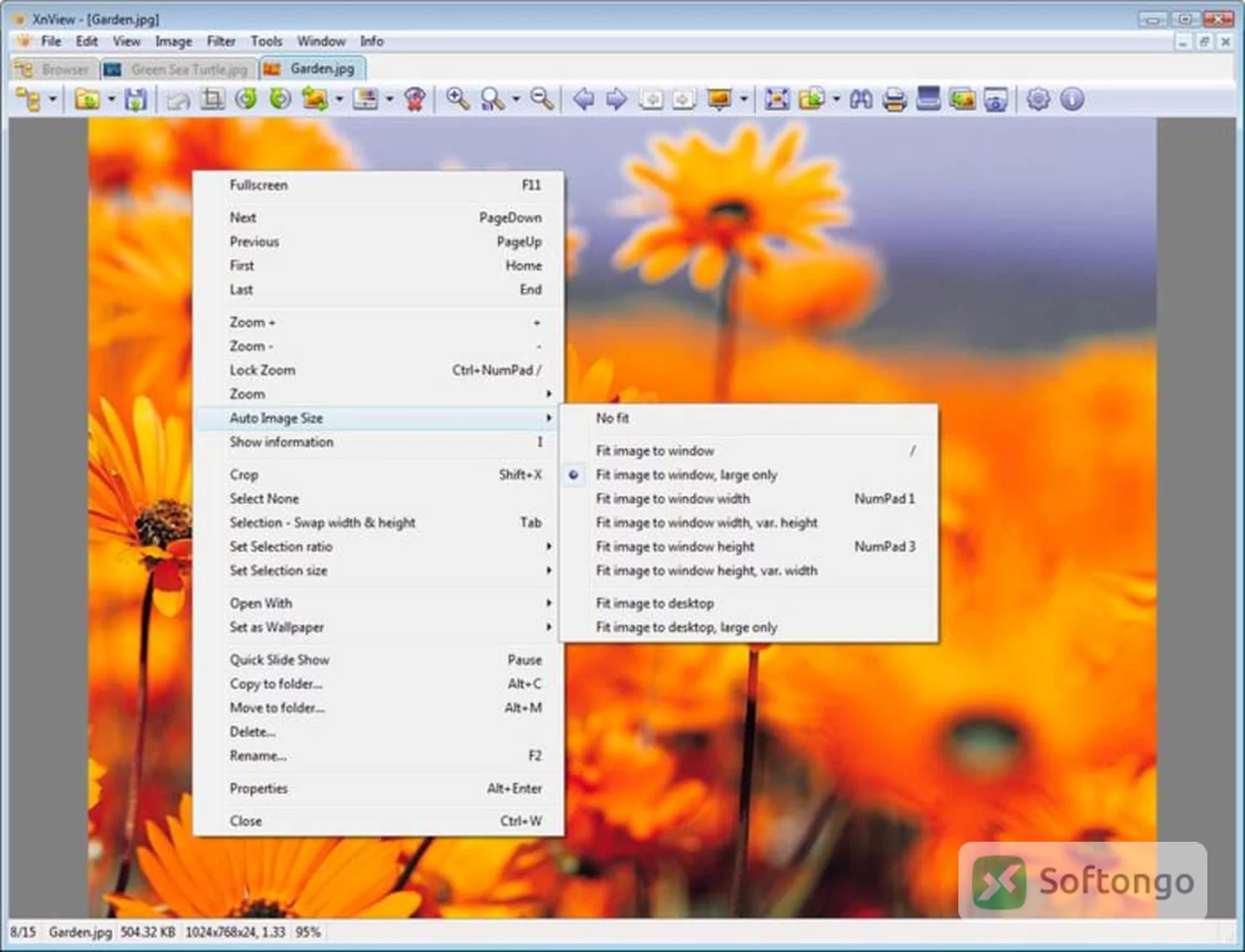Viewport: 1245px width, 952px height.
Task: Click the red-eye correction icon
Action: tap(415, 99)
